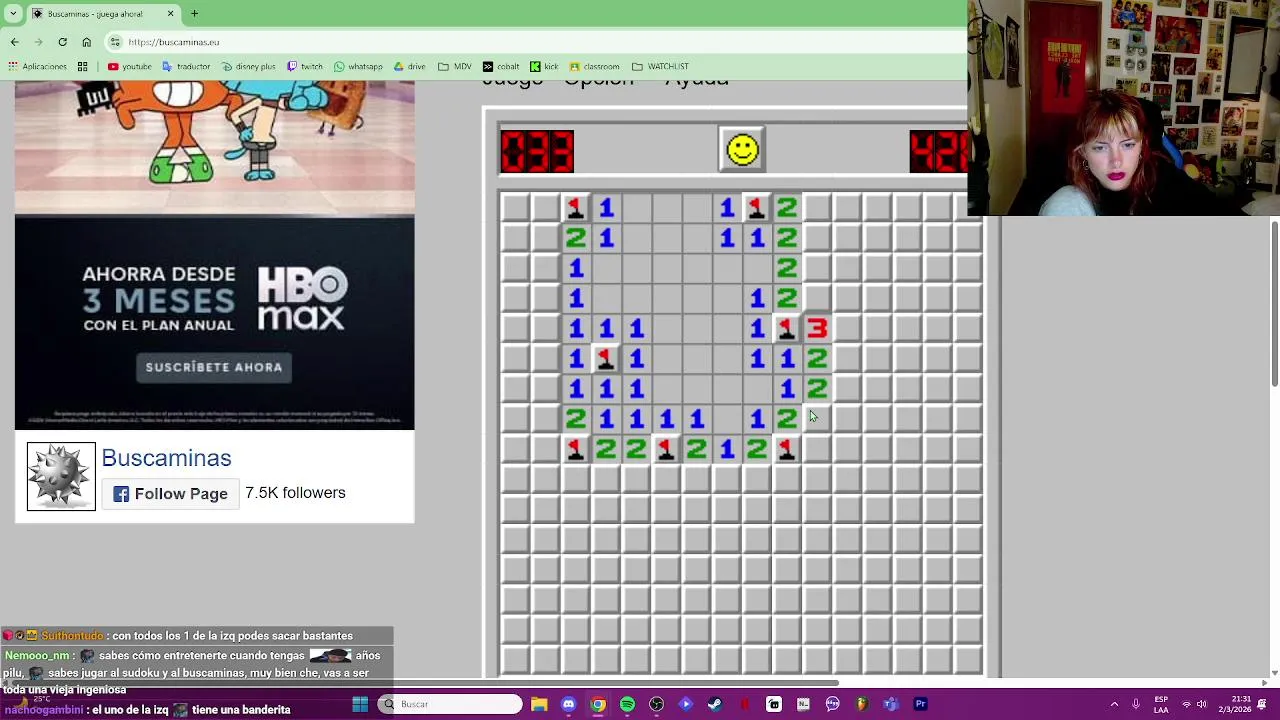
Task: Click the top-row flag left of blue 1
Action: 576,208
